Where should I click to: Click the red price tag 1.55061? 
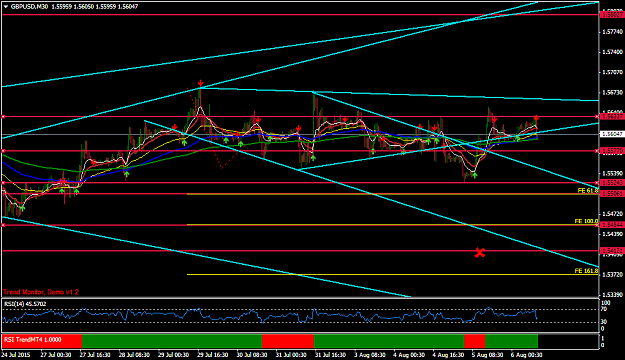pyautogui.click(x=612, y=194)
